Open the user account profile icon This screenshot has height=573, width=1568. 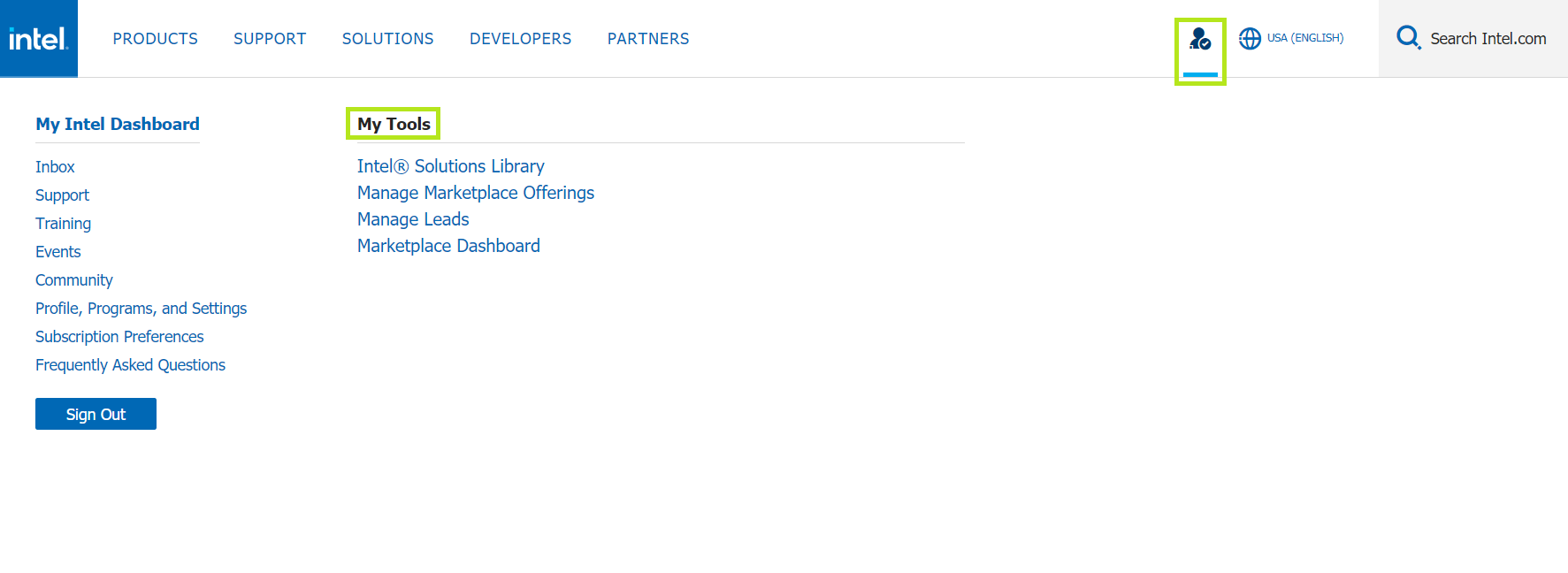click(1200, 39)
